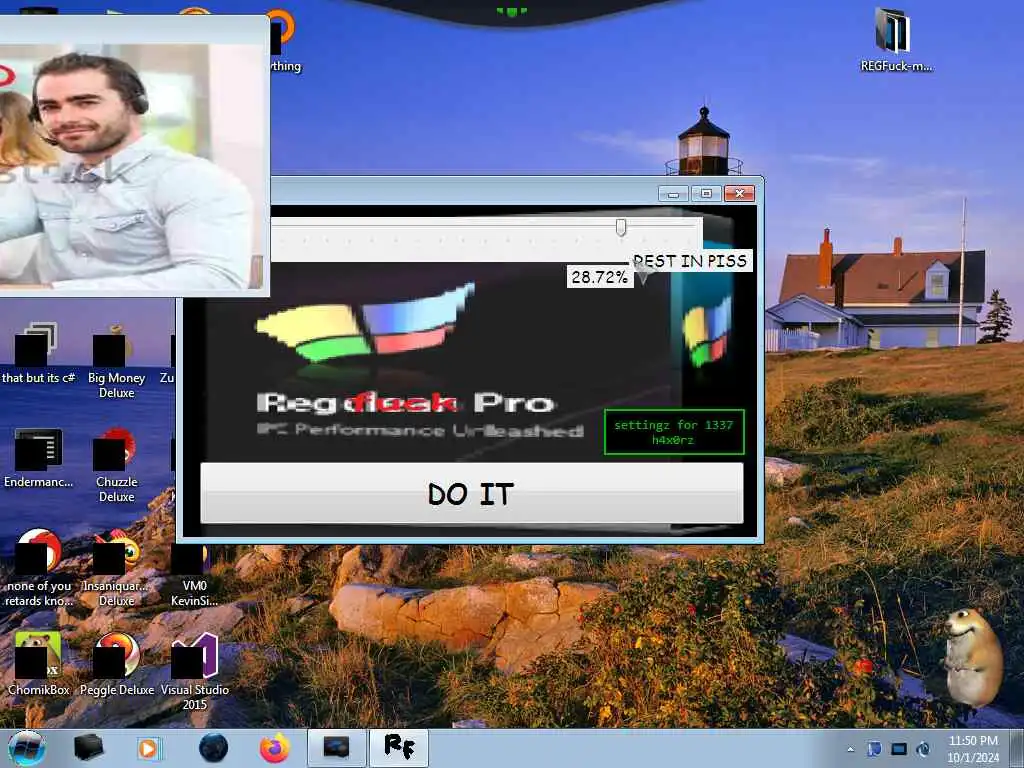Select the Big Money Deluxe desktop icon
Screen dimensions: 1024x768
(116, 360)
